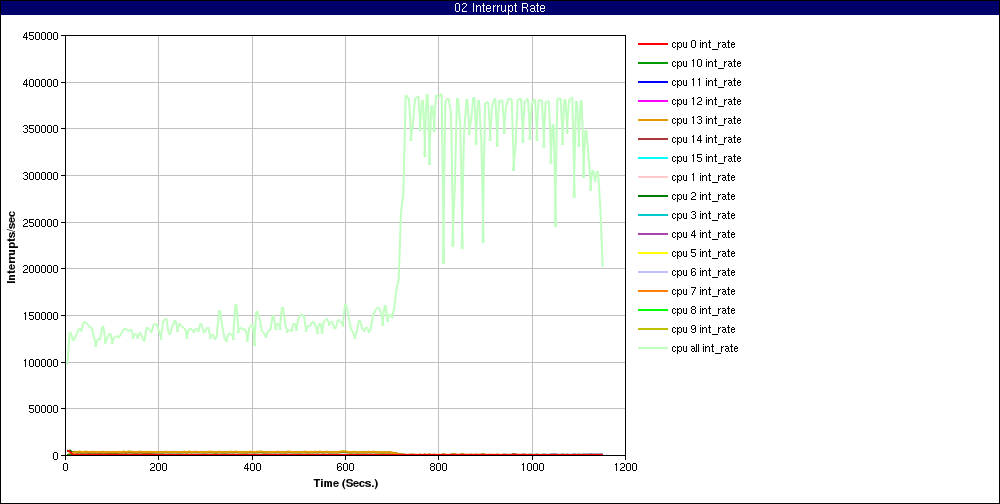Click the 250000 y-axis tick label
Image resolution: width=1000 pixels, height=504 pixels.
(x=42, y=223)
